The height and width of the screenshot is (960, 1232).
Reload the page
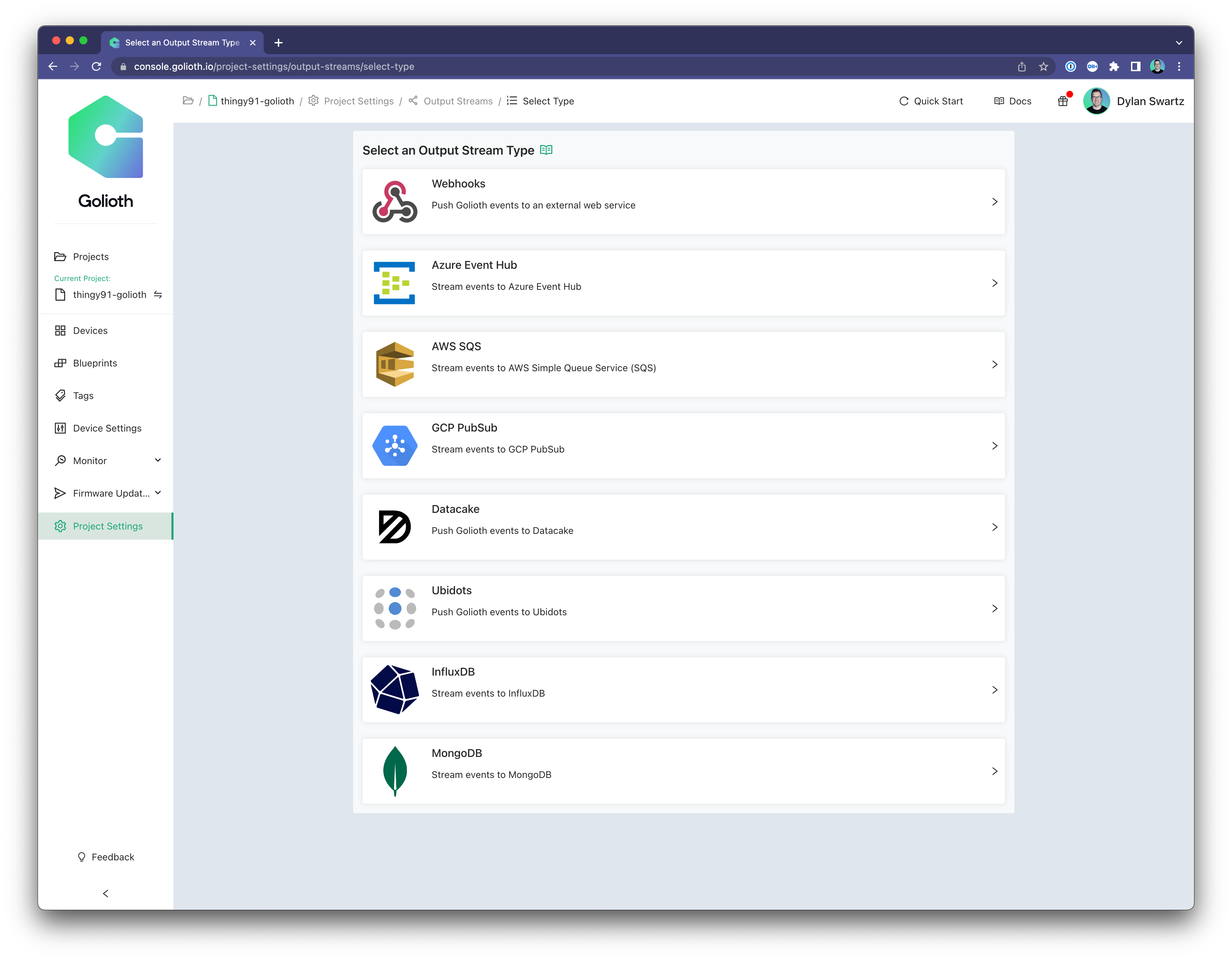[x=97, y=66]
